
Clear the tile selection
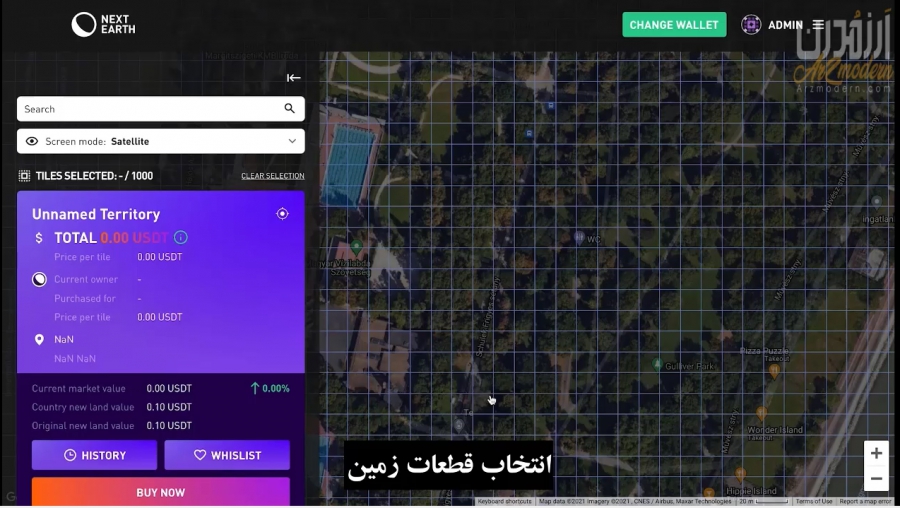tap(273, 176)
